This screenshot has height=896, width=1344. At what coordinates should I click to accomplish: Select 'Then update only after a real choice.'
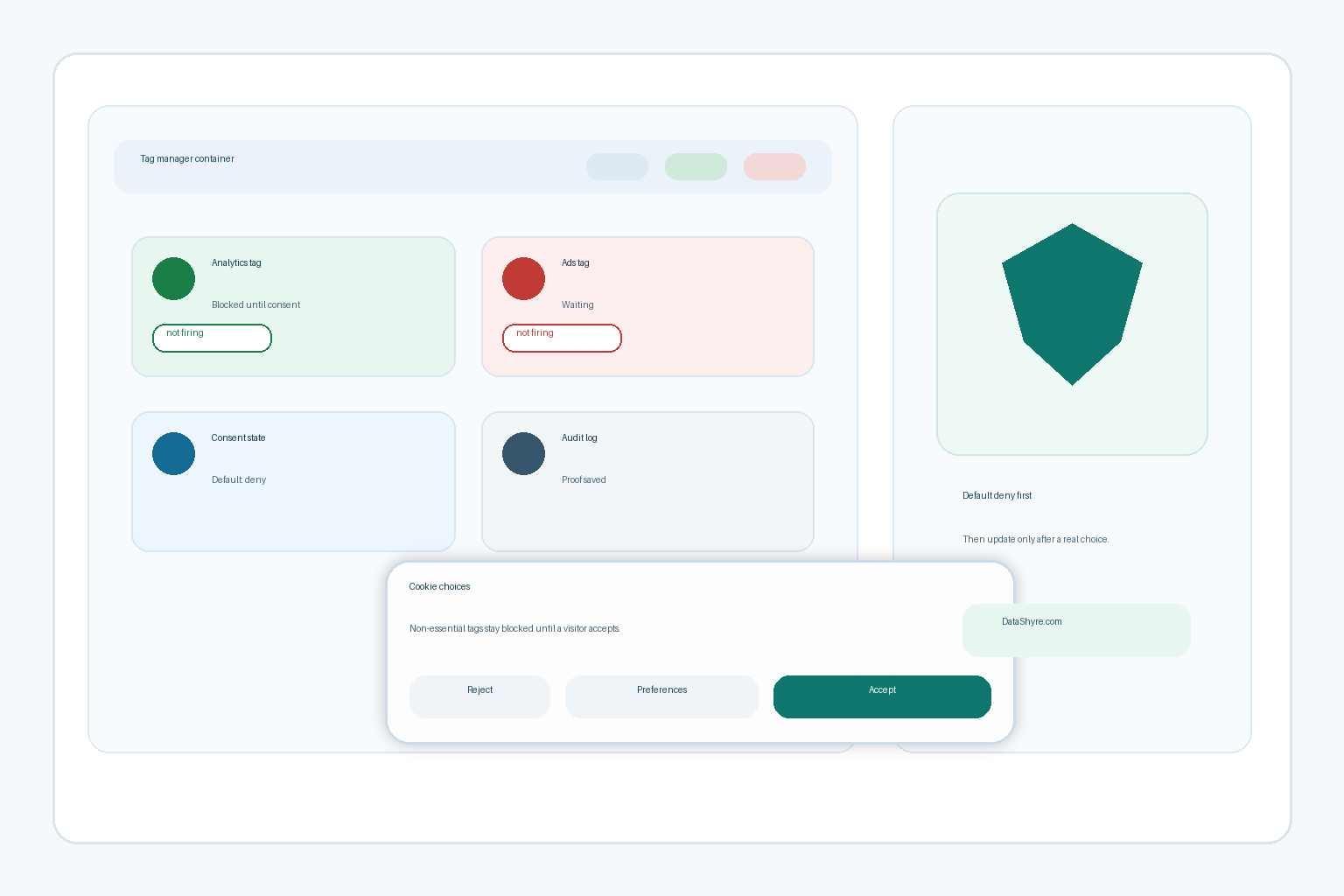(1036, 540)
